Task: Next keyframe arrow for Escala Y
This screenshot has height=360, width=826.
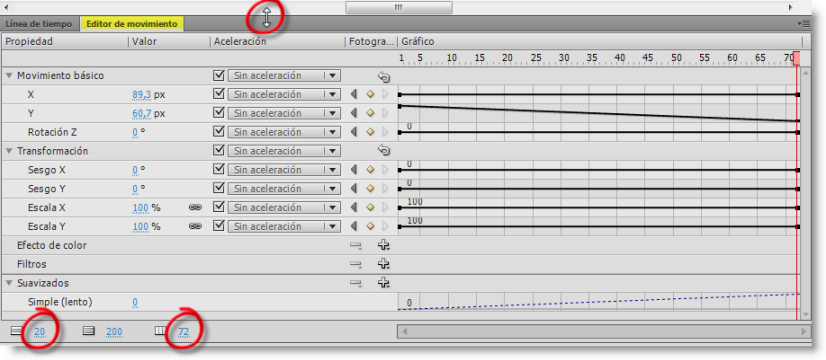Action: pyautogui.click(x=385, y=226)
